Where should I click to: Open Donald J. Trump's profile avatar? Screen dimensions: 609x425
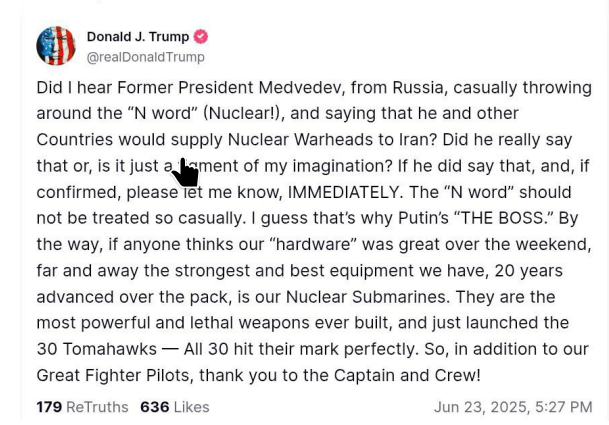56,46
